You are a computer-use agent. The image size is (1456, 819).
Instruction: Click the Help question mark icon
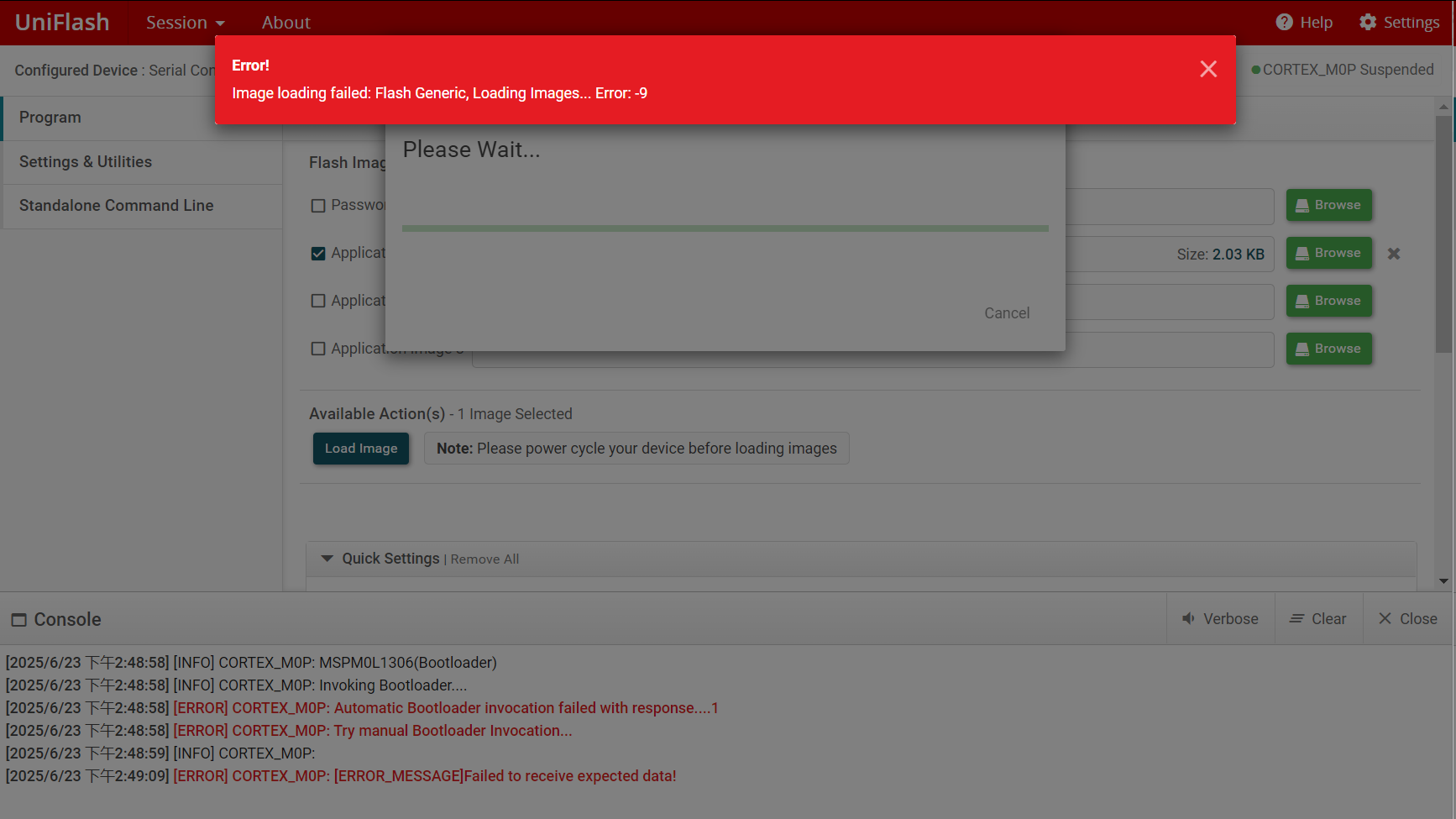coord(1284,23)
